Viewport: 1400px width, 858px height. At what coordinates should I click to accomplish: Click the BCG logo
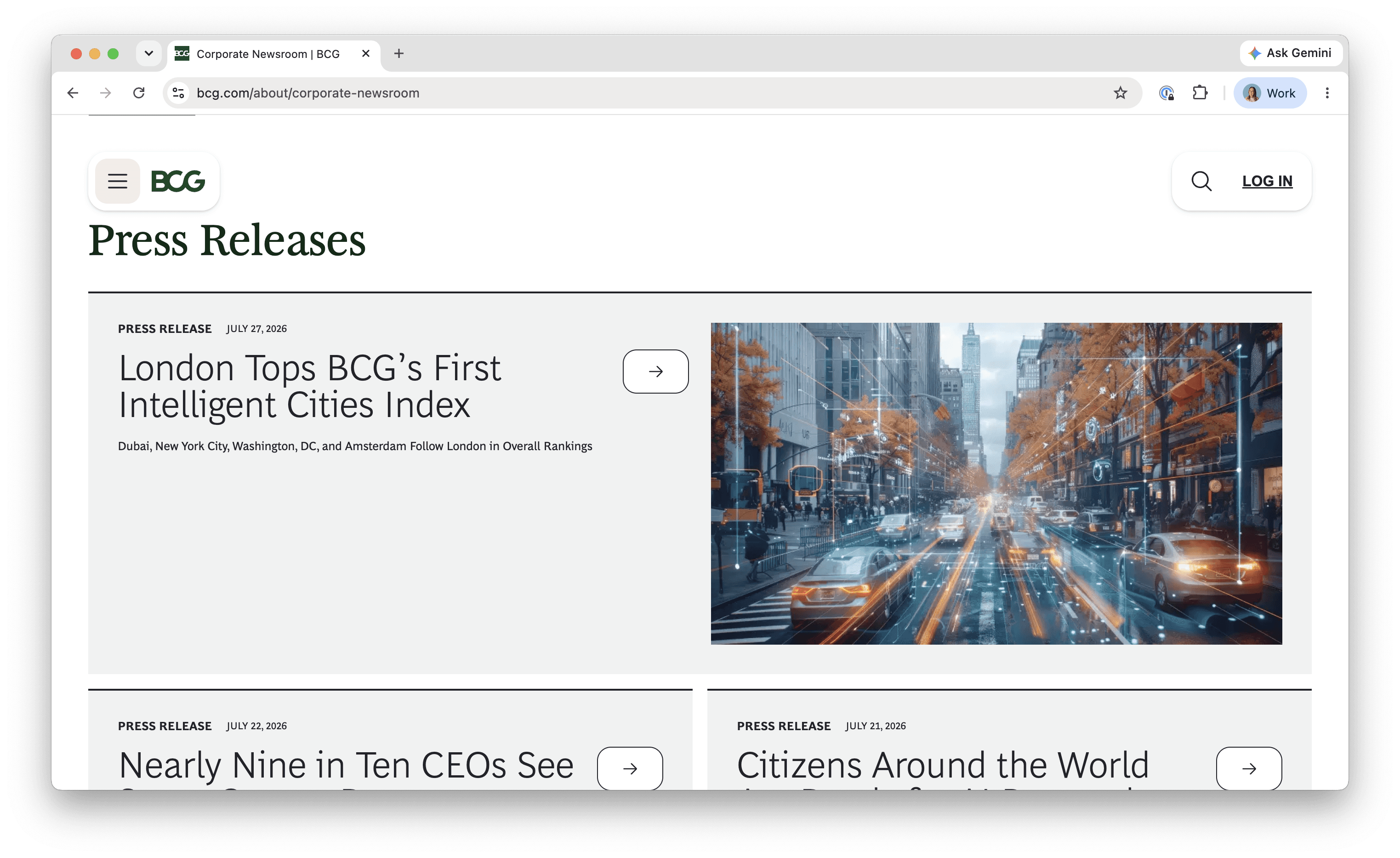pyautogui.click(x=178, y=181)
